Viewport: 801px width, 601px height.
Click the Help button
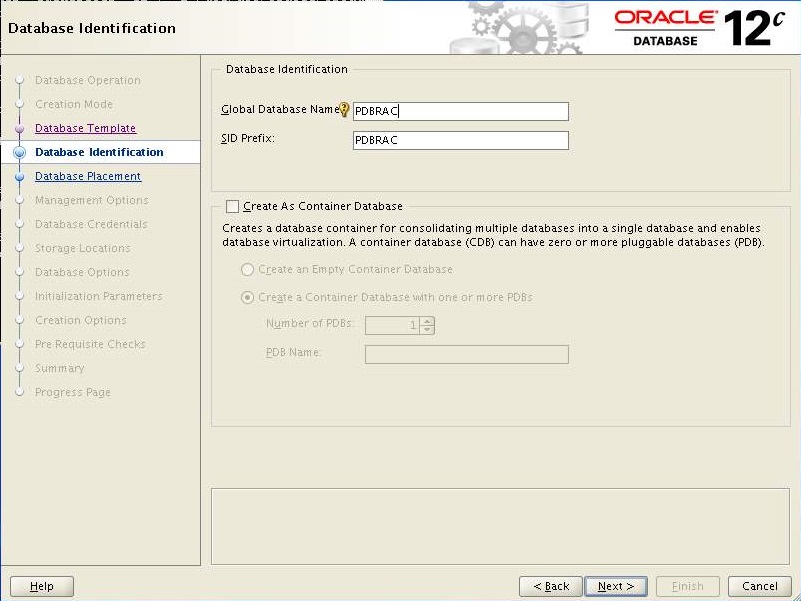[42, 586]
